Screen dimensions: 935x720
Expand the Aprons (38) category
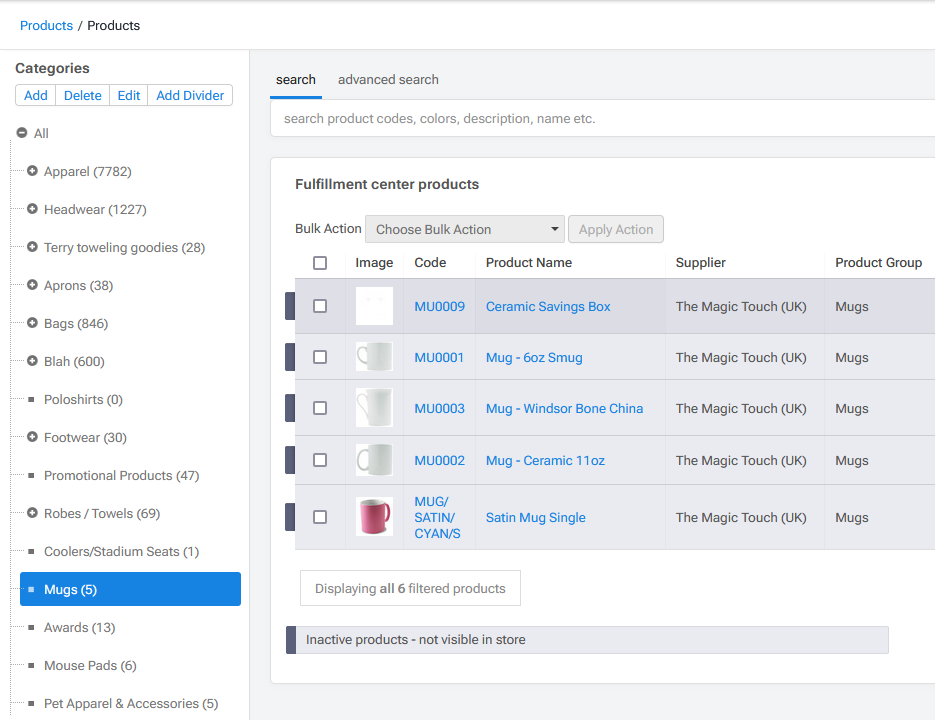click(x=32, y=285)
